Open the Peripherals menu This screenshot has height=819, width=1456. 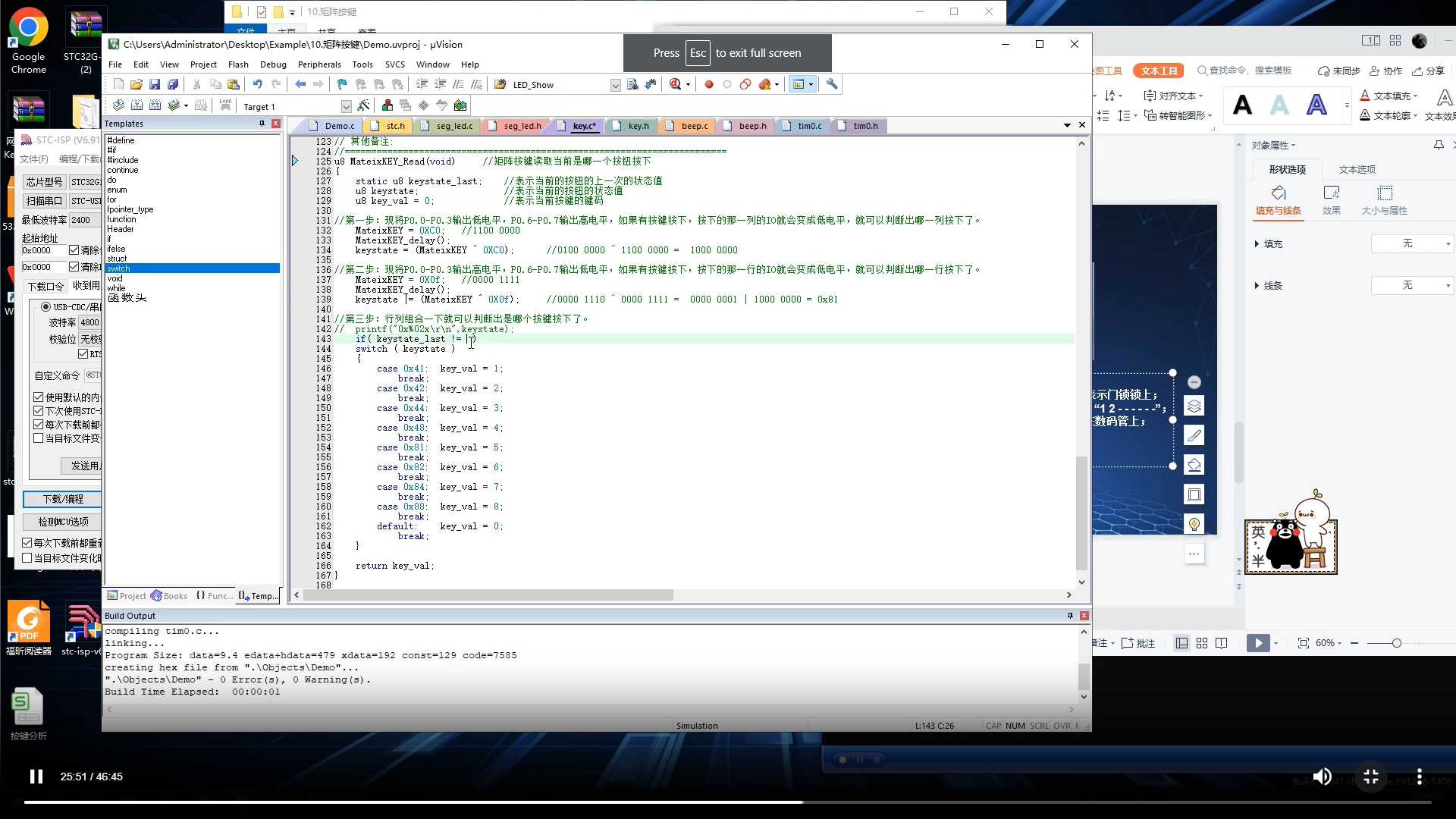(x=319, y=64)
